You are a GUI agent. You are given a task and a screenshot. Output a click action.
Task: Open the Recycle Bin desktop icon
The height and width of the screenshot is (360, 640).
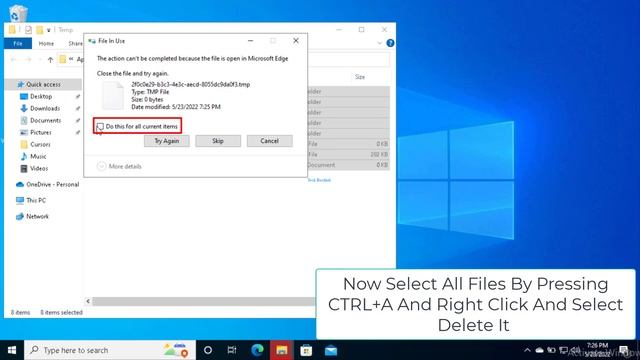(18, 12)
